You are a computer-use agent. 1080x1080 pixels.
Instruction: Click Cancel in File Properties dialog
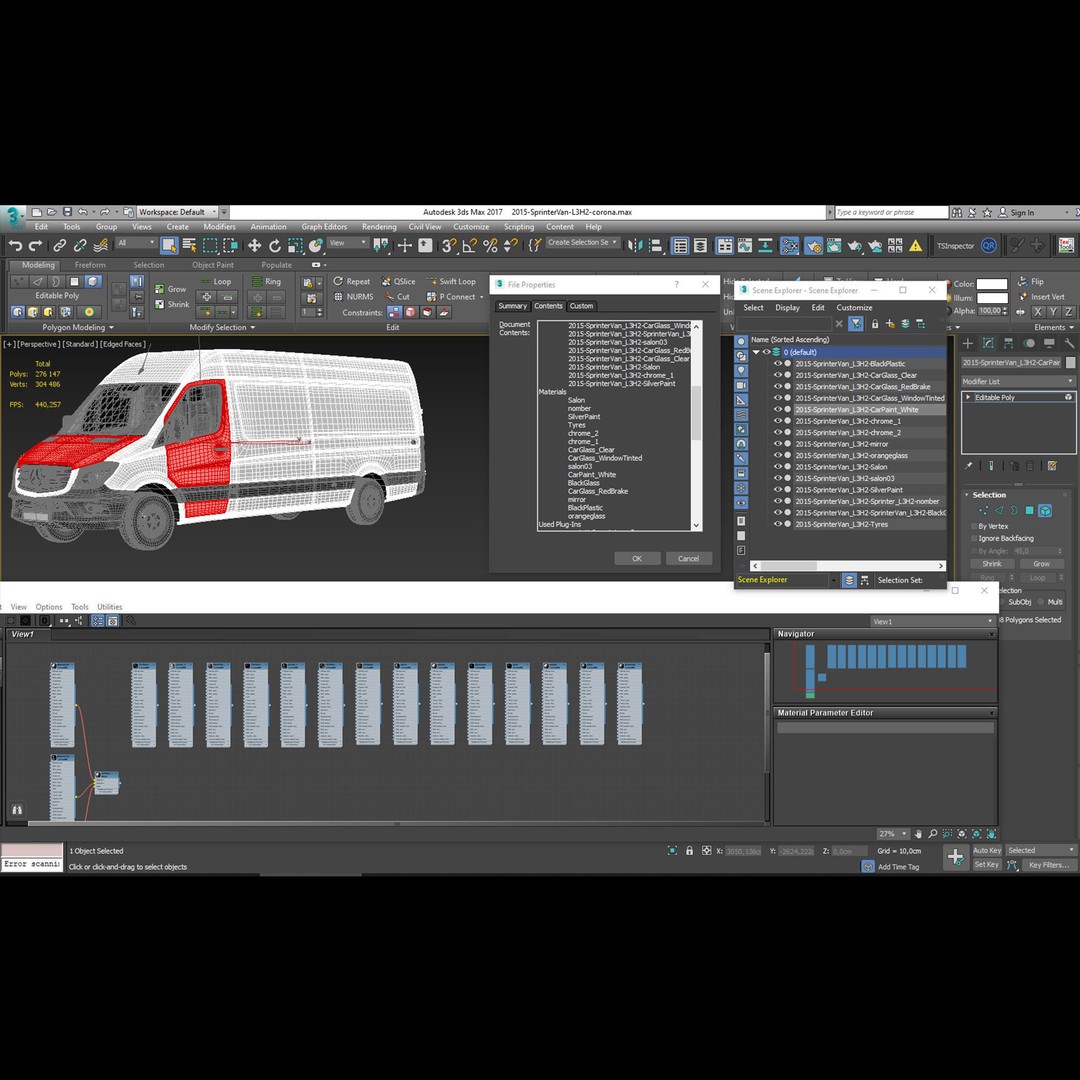click(x=689, y=559)
